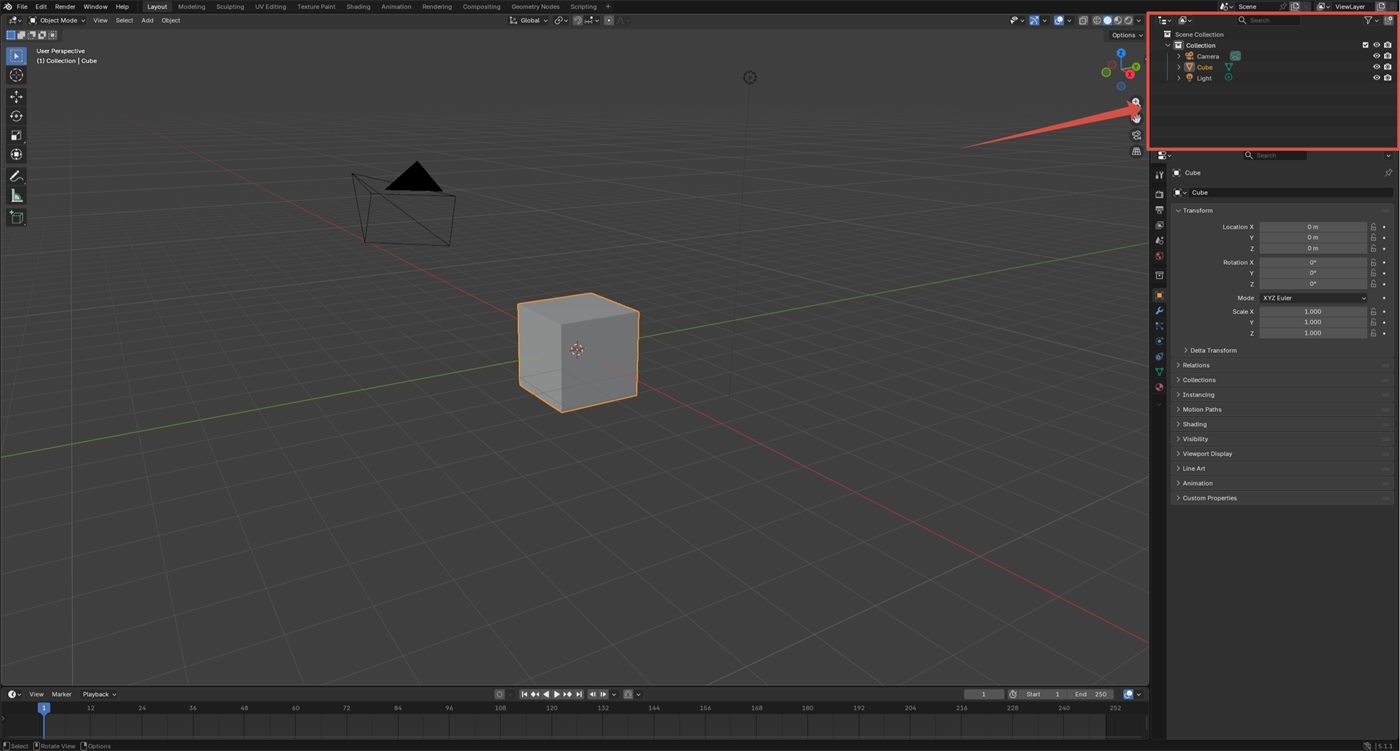Screen dimensions: 1400x751
Task: Select the Select Box tool
Action: pos(16,56)
